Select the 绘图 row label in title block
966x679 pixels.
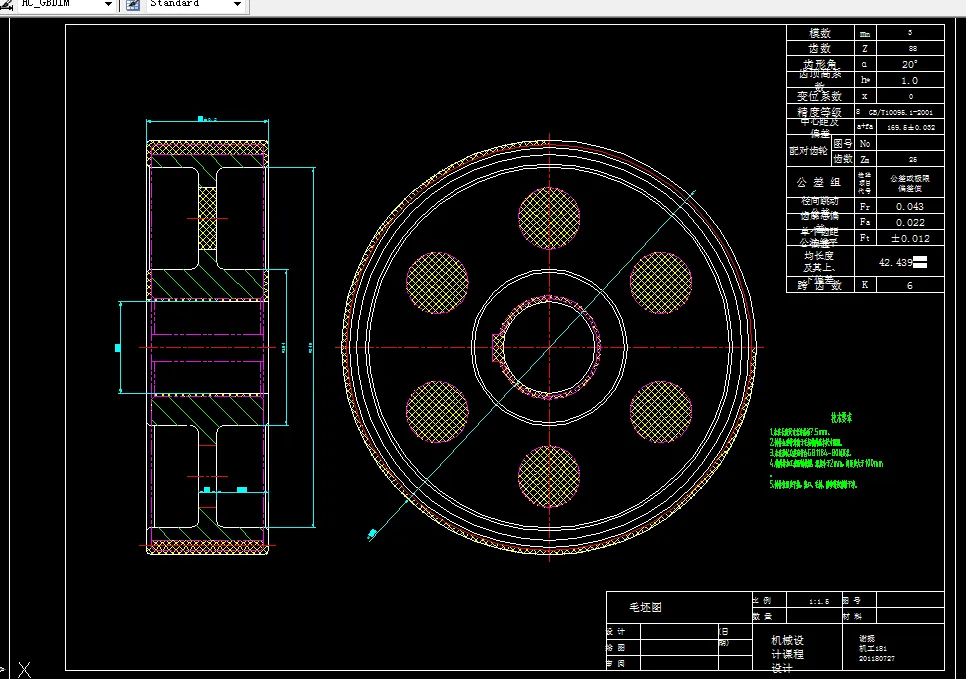(x=615, y=648)
